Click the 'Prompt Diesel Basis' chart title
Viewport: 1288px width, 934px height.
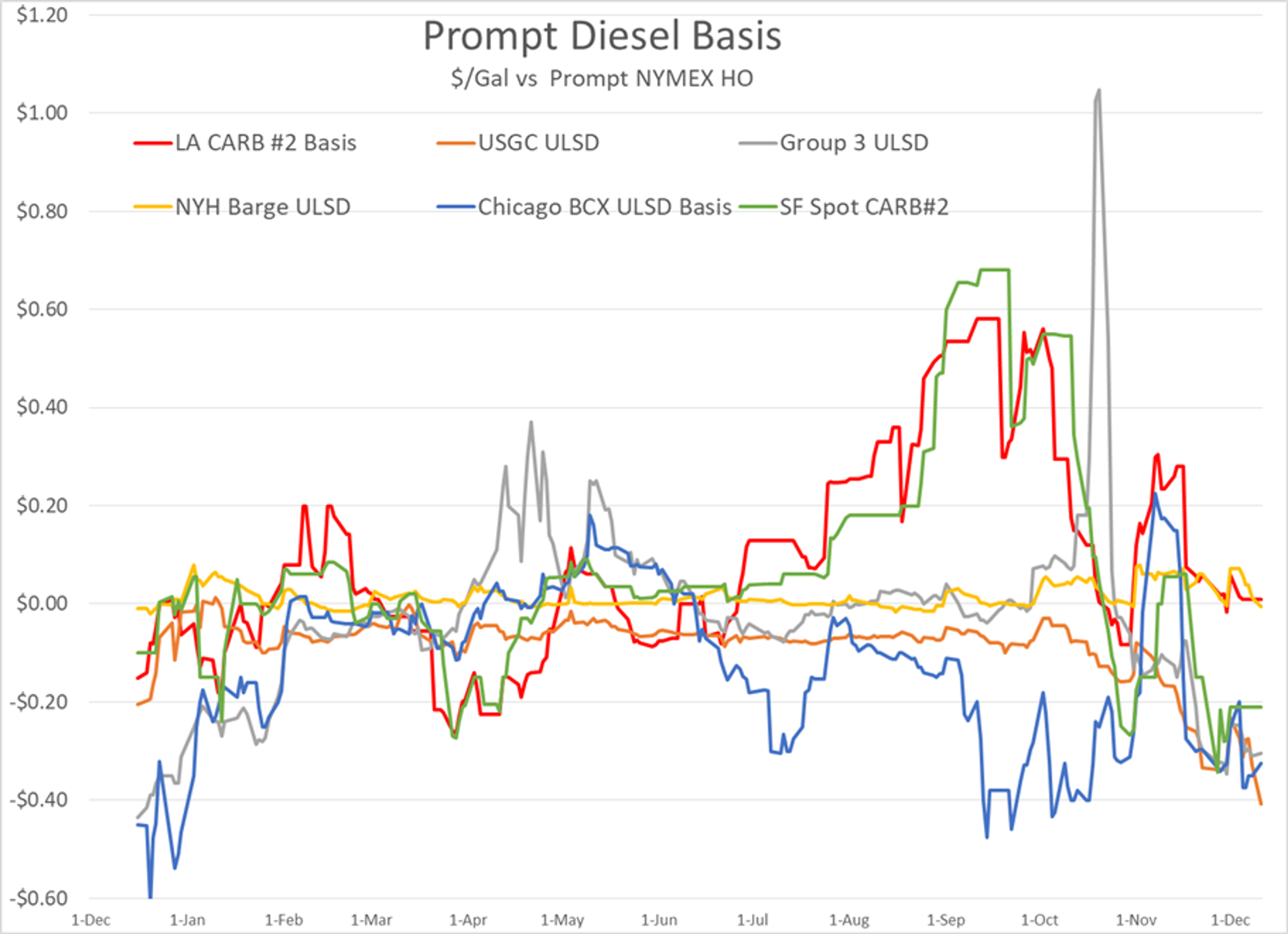click(602, 36)
